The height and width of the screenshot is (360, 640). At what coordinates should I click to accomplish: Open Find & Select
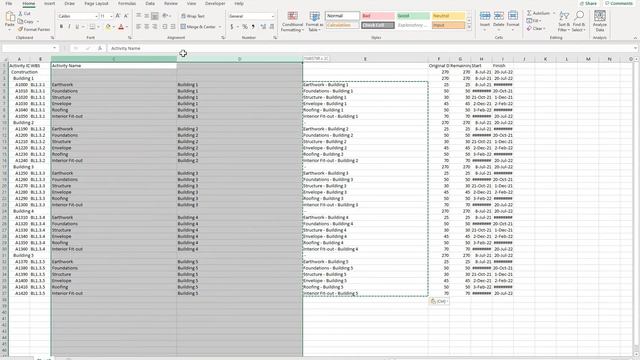point(578,21)
